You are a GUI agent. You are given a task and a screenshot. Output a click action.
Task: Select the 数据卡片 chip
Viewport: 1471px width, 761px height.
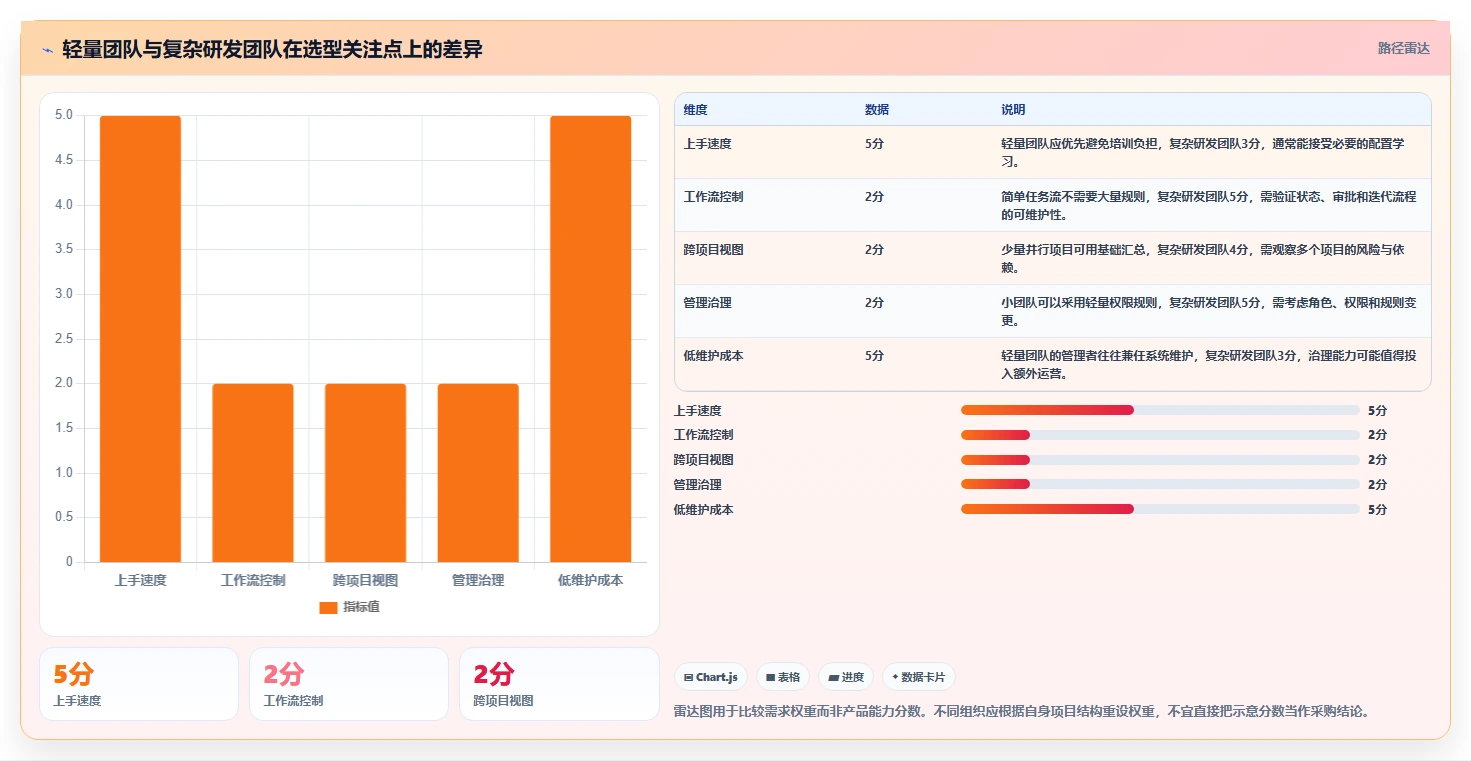[x=919, y=677]
